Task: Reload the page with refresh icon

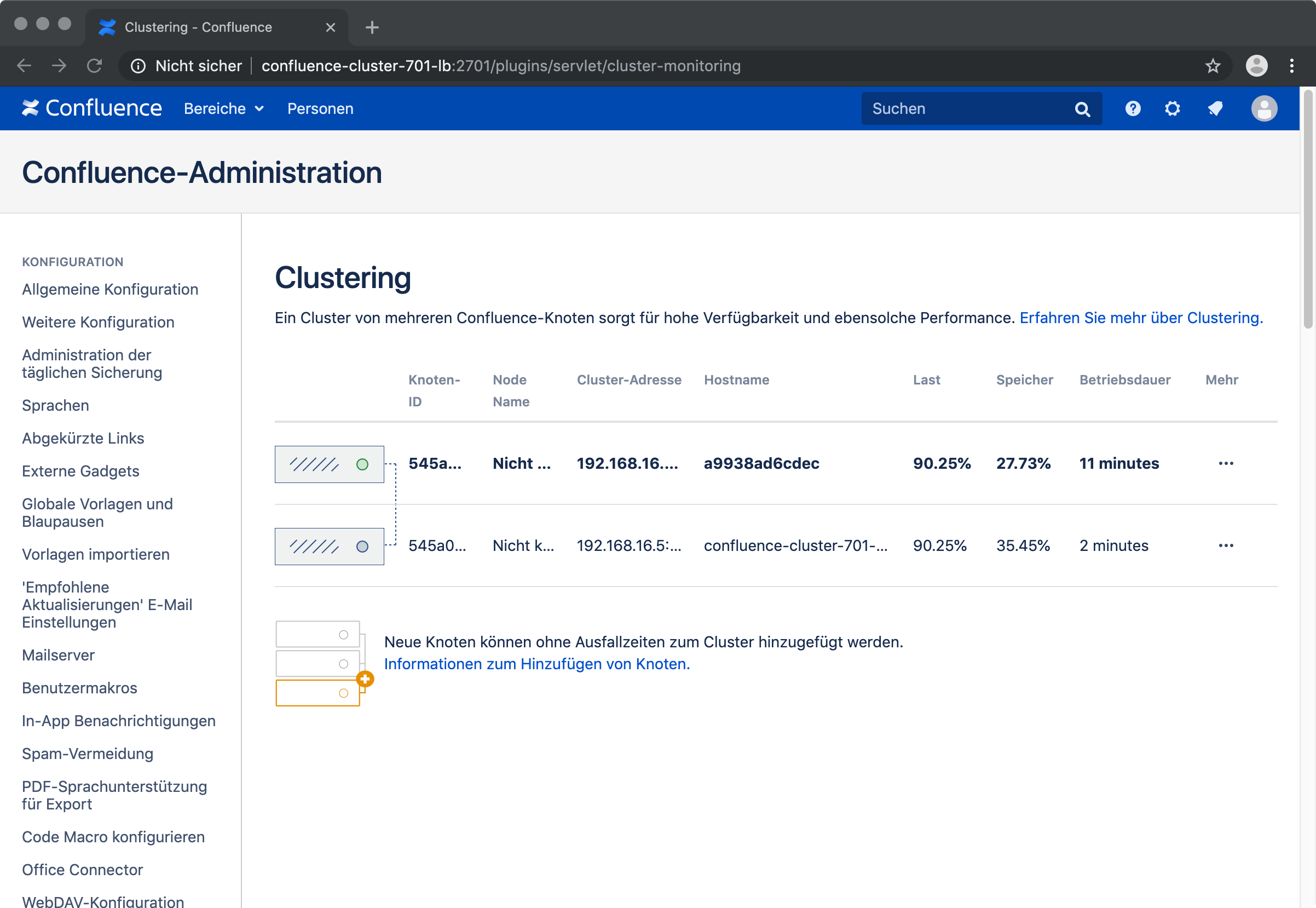Action: [94, 65]
